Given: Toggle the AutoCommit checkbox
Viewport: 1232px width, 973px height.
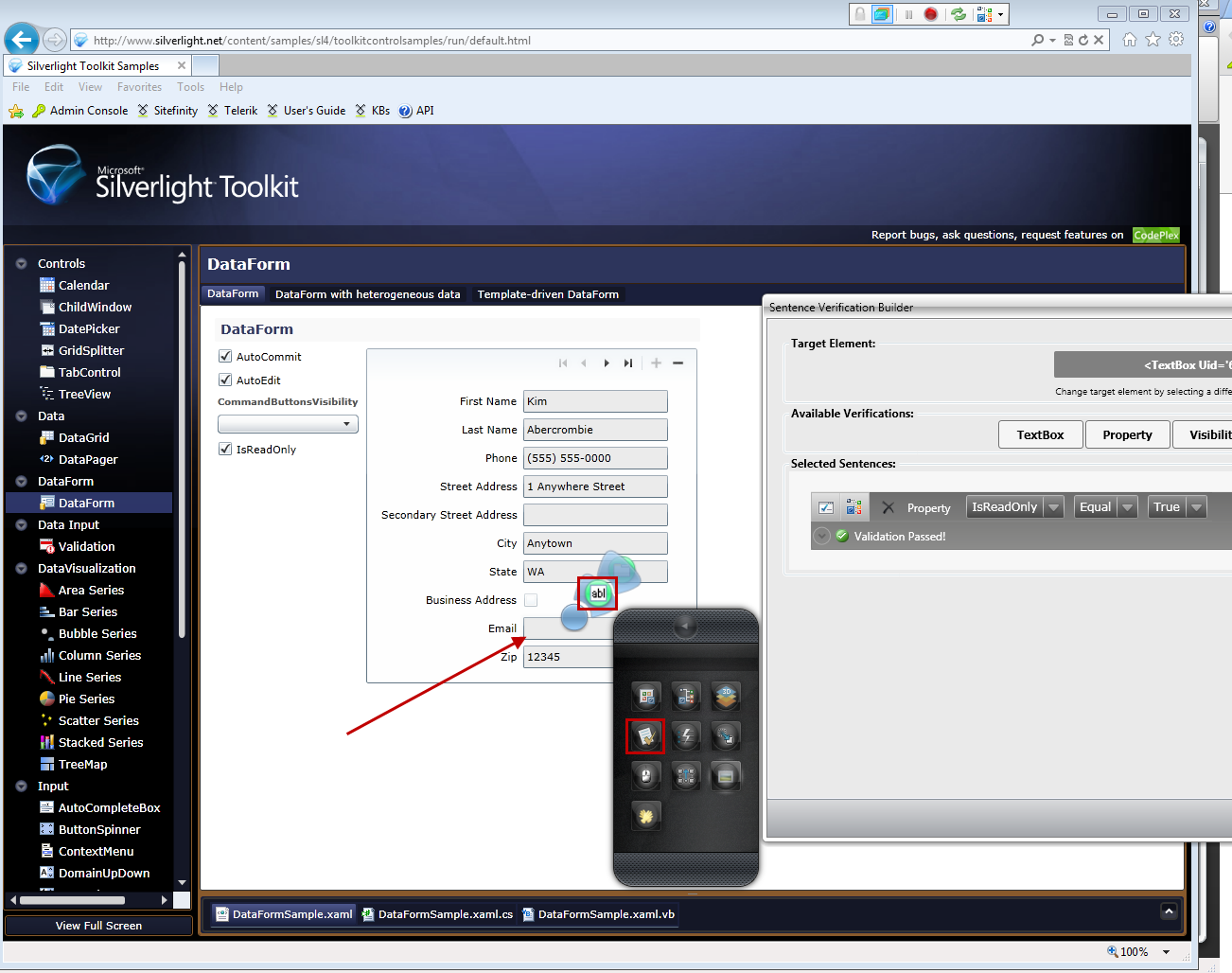Looking at the screenshot, I should 225,356.
